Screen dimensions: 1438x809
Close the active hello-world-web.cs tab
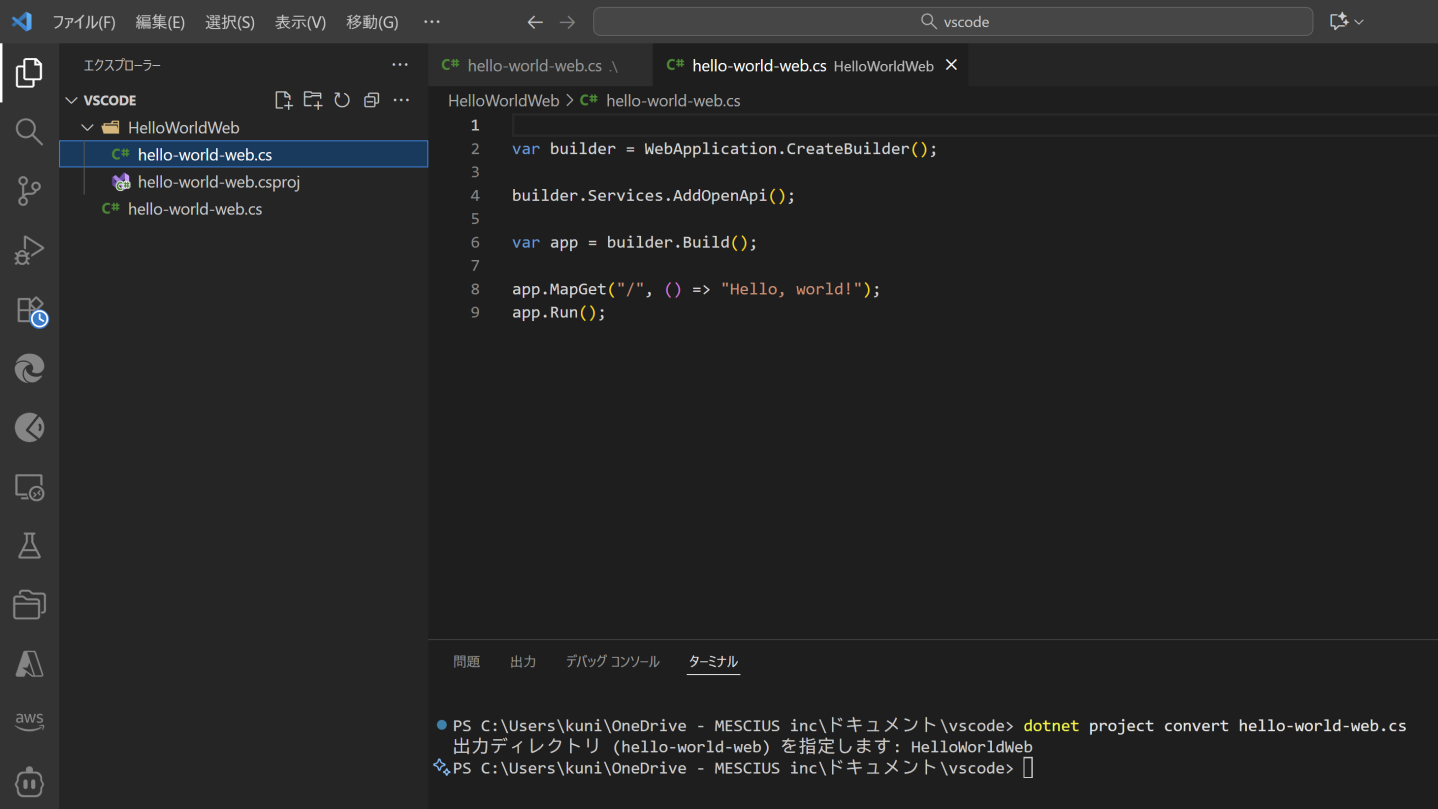[951, 65]
